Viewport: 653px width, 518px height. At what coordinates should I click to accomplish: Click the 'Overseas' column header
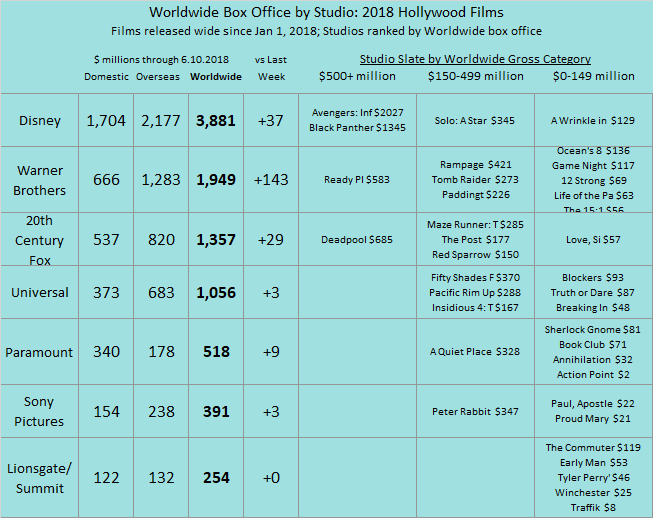coord(158,77)
